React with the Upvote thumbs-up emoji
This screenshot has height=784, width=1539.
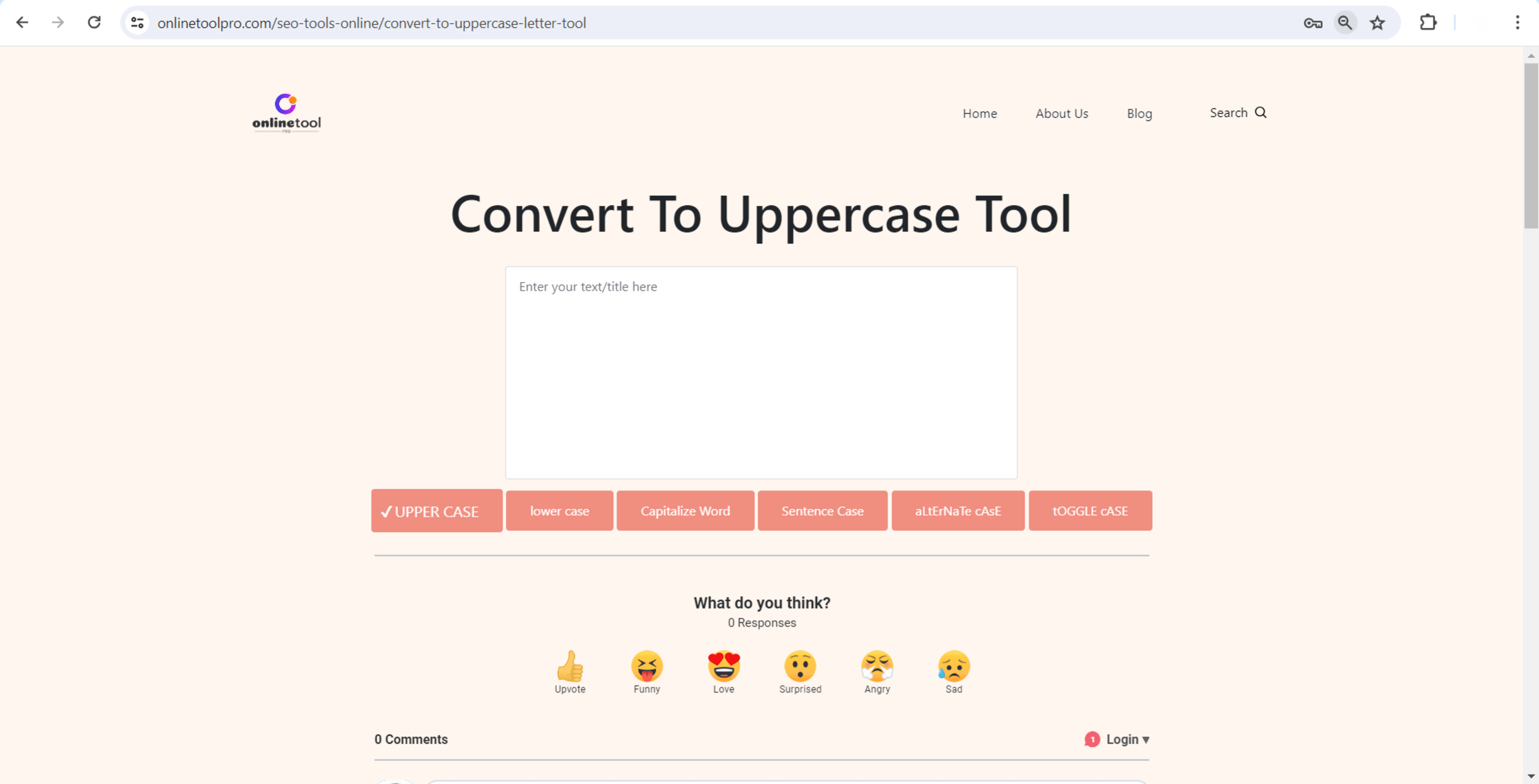point(570,666)
